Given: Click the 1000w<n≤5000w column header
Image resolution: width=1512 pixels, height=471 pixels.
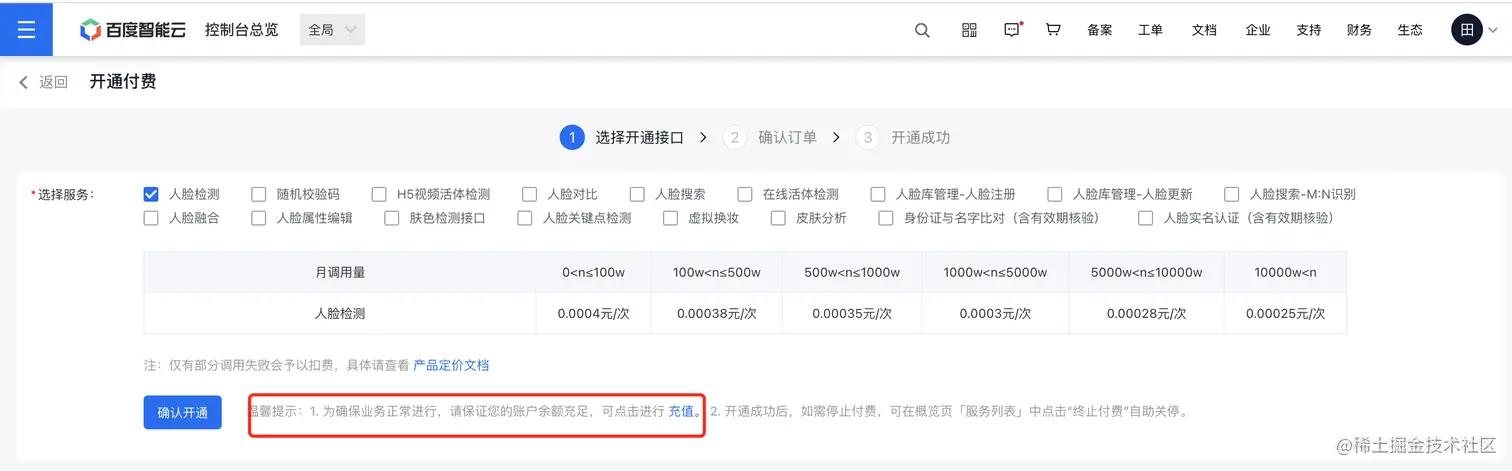Looking at the screenshot, I should click(995, 272).
